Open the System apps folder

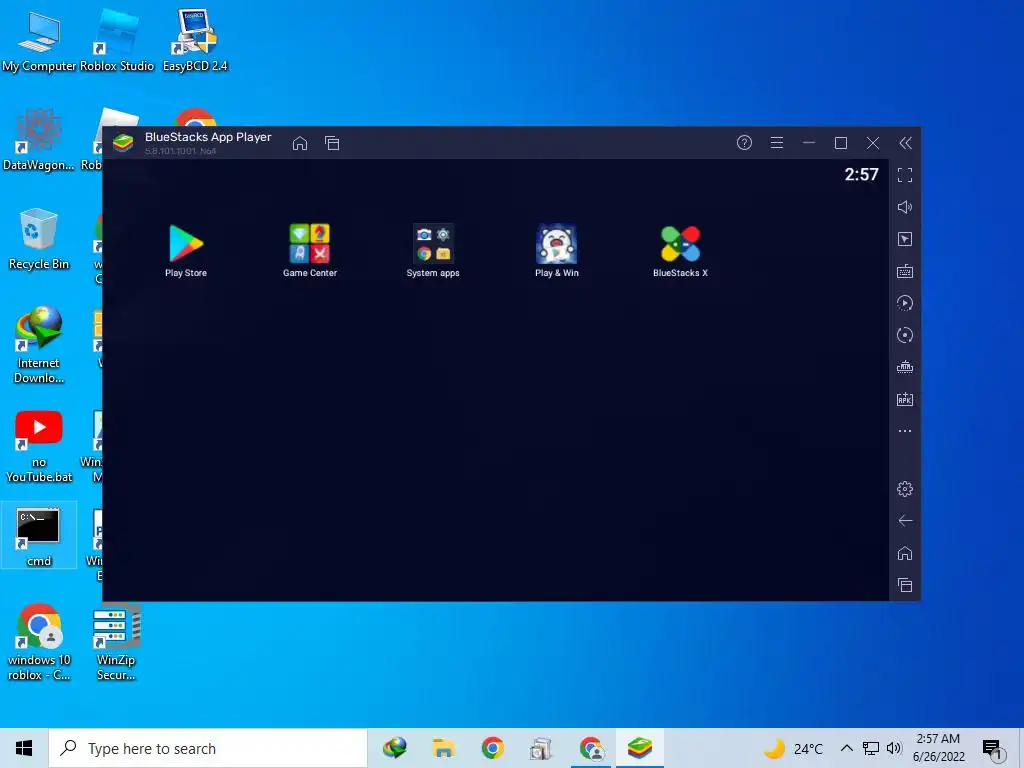433,244
